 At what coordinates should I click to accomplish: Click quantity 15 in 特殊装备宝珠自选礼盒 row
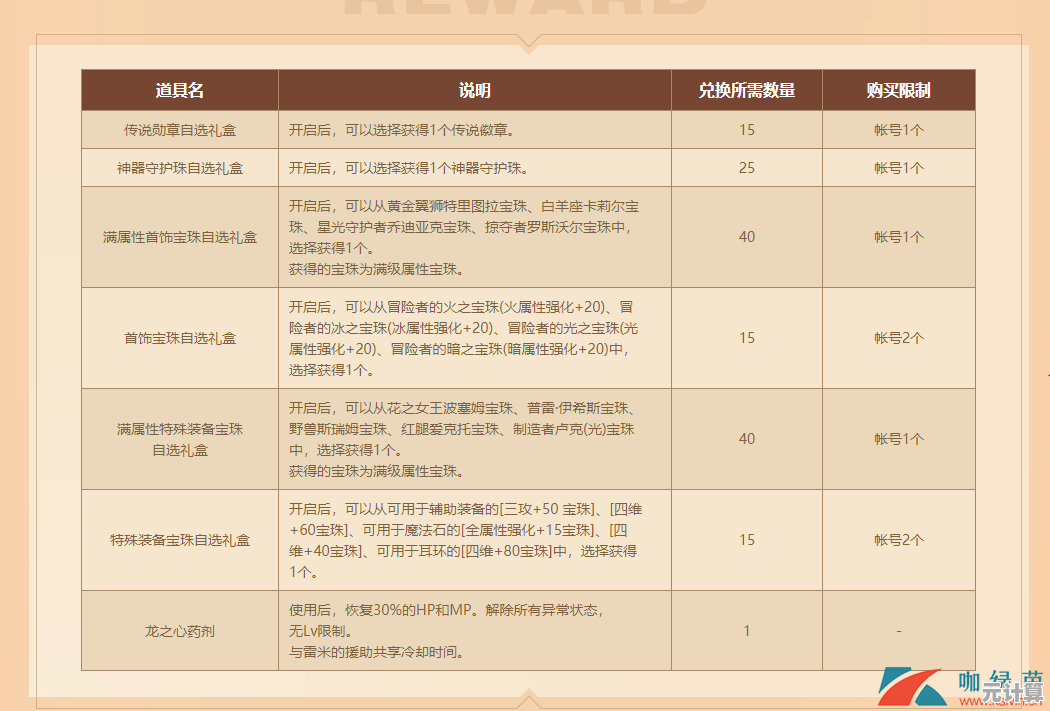(747, 540)
